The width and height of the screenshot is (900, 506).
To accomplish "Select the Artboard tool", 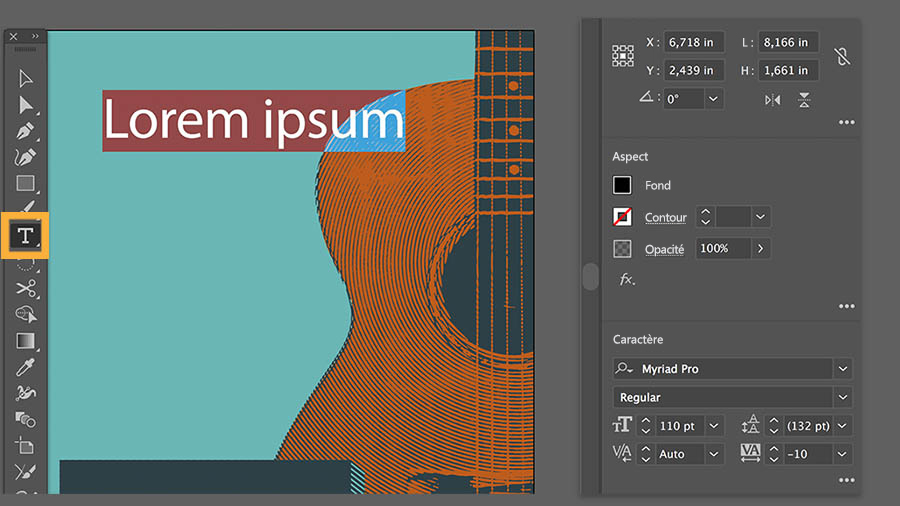I will 25,446.
